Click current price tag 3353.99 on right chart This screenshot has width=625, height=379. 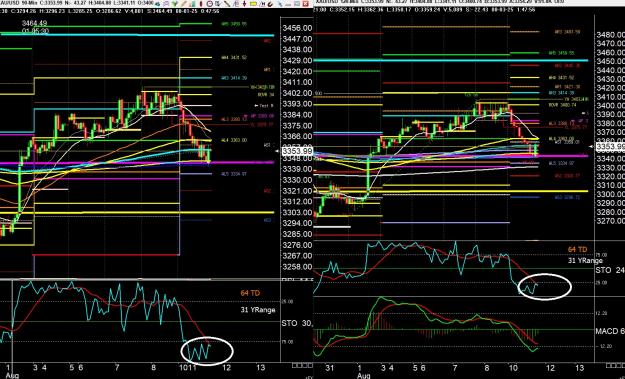click(610, 147)
